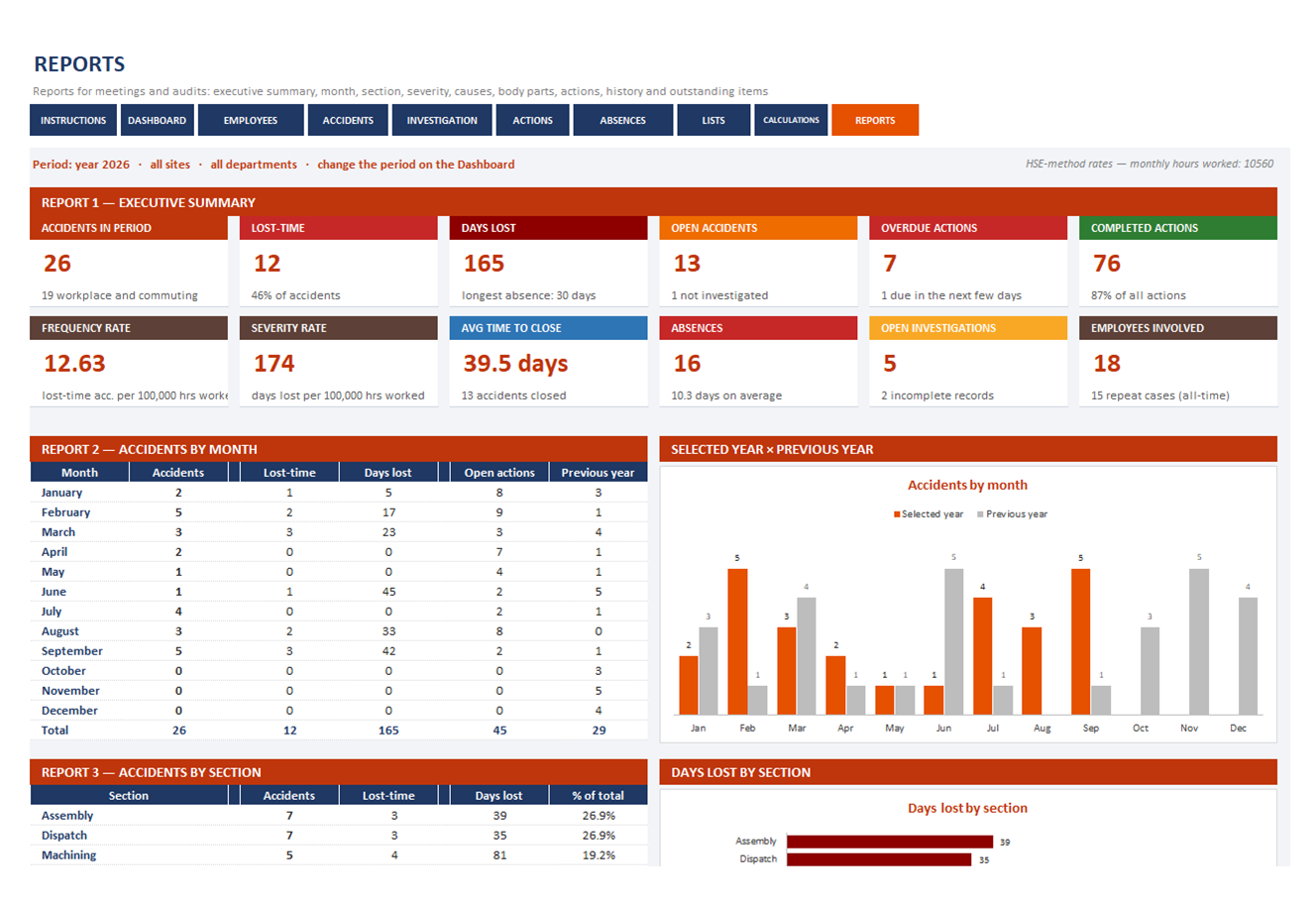
Task: Click the Previous year legend swatch
Action: pyautogui.click(x=980, y=514)
